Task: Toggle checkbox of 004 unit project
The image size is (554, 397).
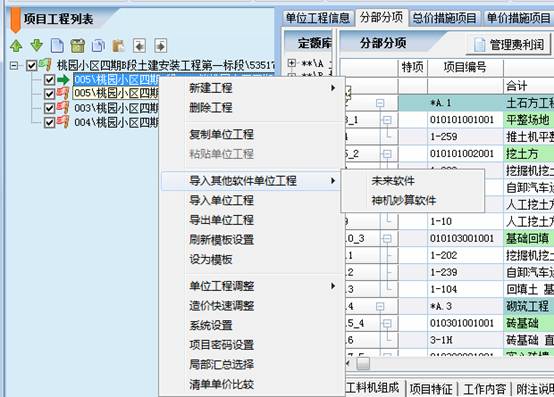Action: coord(49,122)
